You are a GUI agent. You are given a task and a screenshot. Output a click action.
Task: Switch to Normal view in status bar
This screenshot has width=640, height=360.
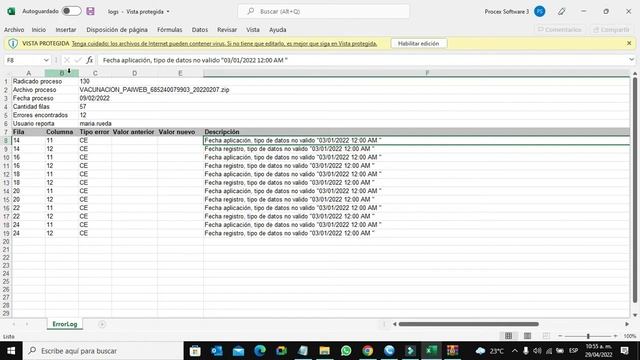click(x=508, y=336)
